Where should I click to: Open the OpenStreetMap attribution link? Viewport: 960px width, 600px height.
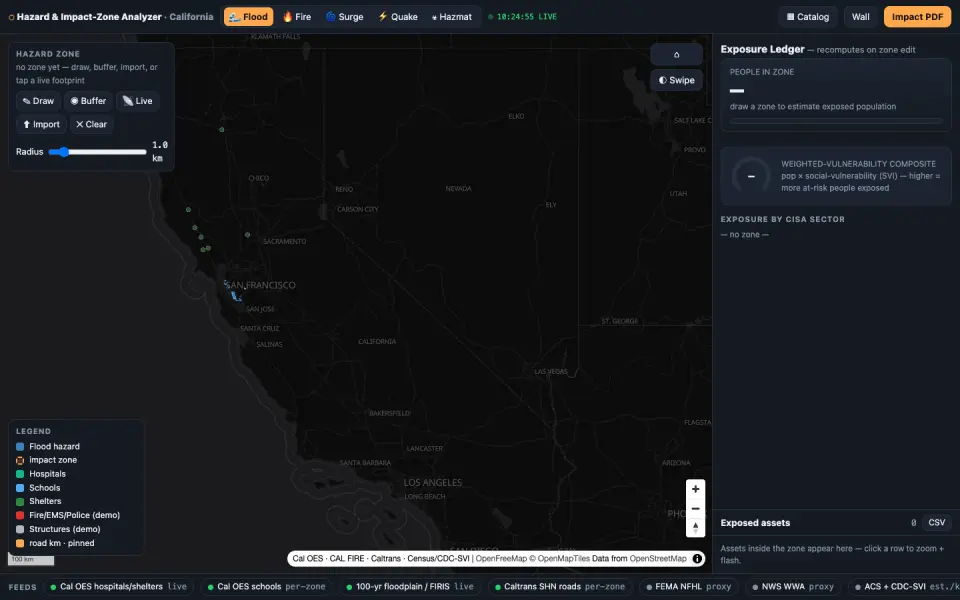tap(658, 558)
